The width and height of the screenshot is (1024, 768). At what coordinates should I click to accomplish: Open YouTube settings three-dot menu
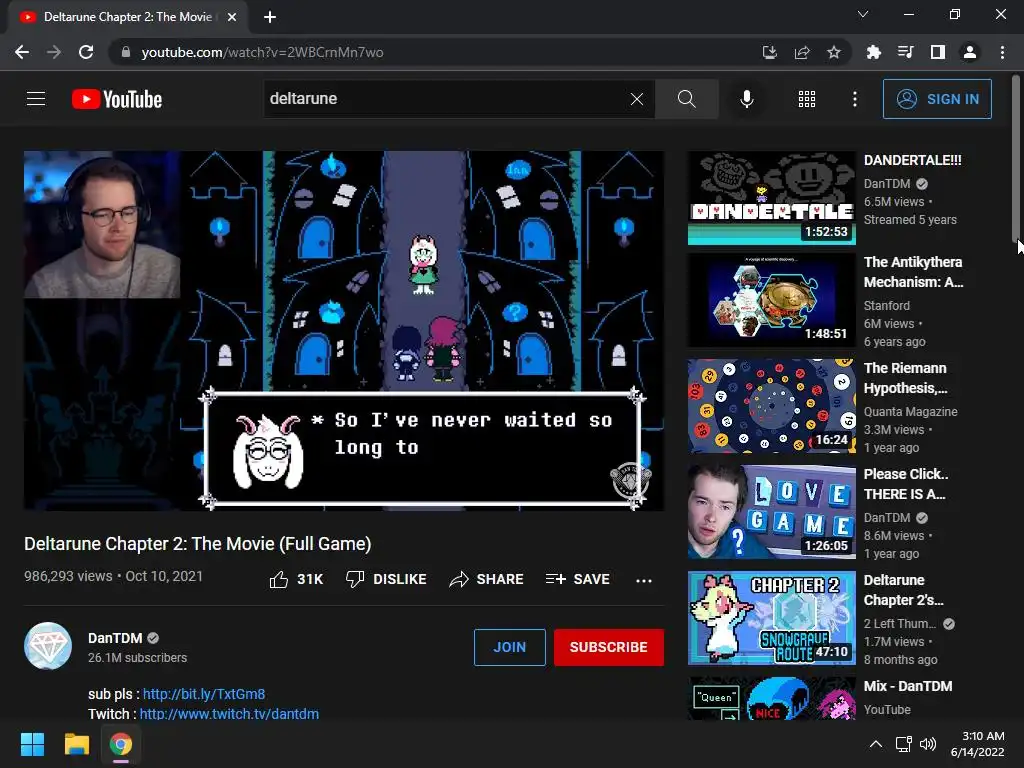[x=855, y=99]
